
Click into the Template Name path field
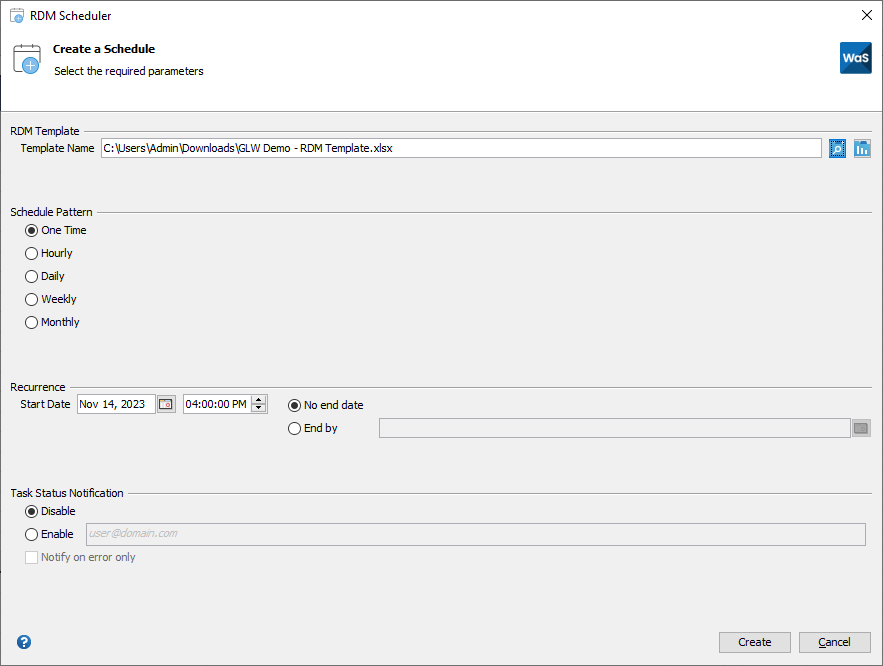460,148
